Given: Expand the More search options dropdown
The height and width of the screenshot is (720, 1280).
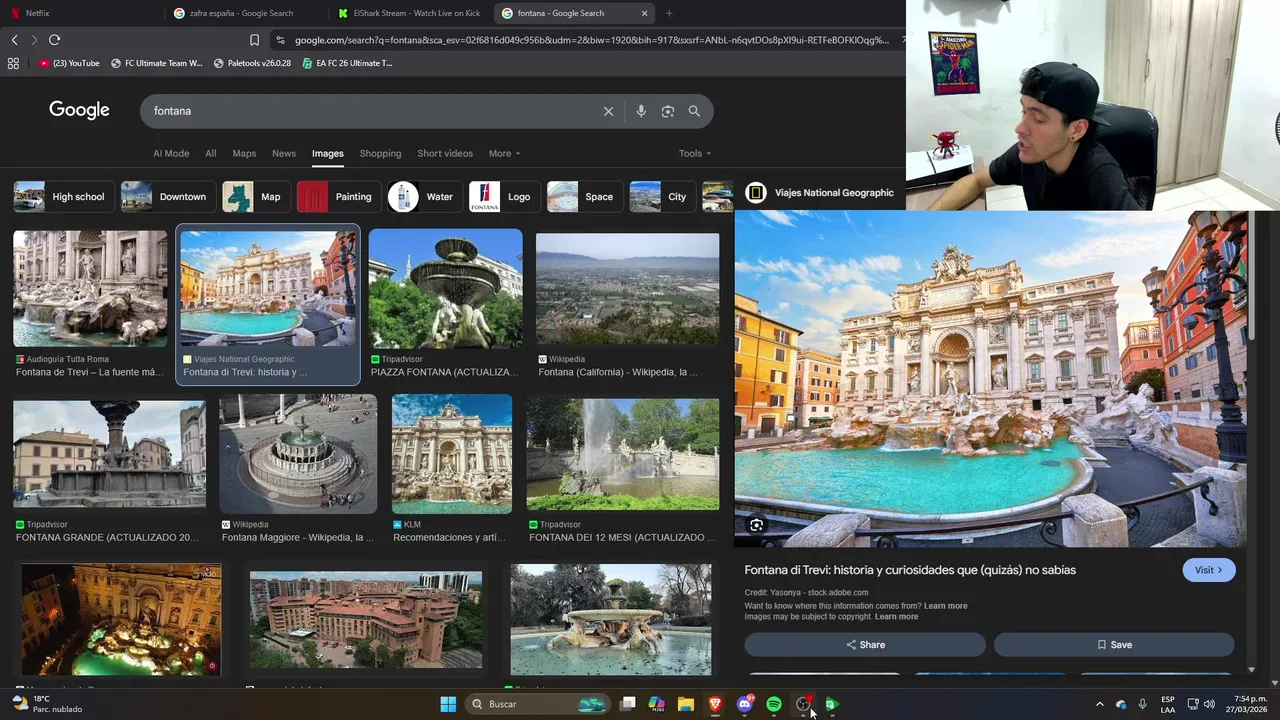Looking at the screenshot, I should [x=504, y=153].
